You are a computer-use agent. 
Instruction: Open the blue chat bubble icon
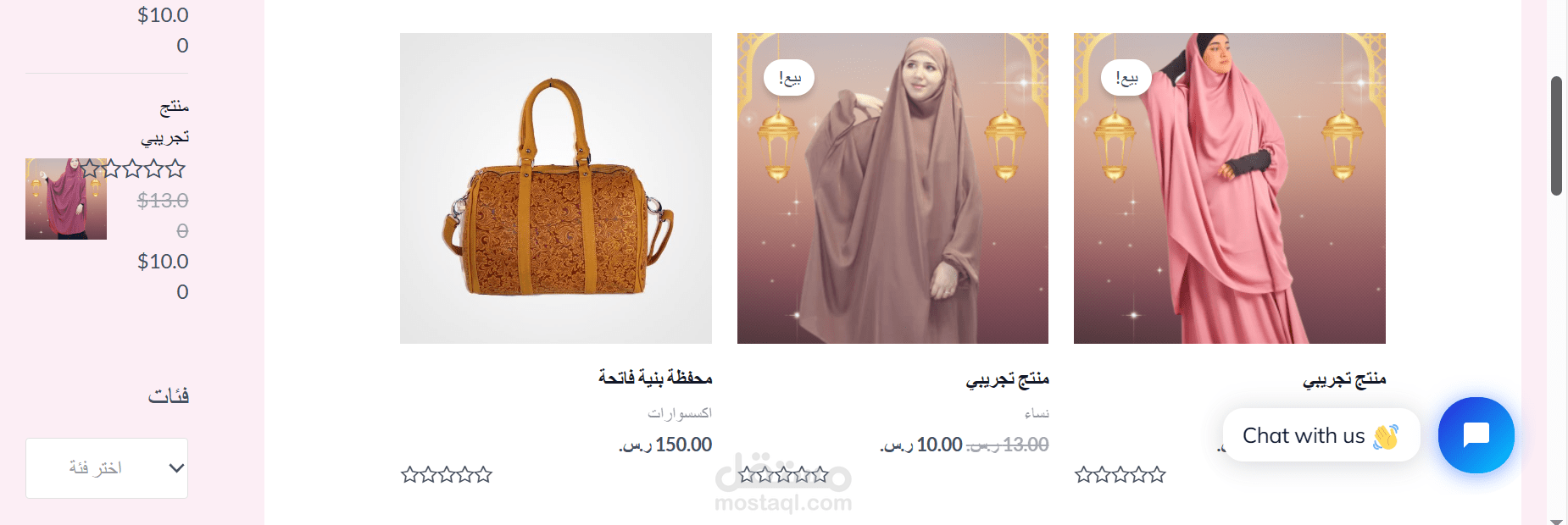[x=1476, y=435]
